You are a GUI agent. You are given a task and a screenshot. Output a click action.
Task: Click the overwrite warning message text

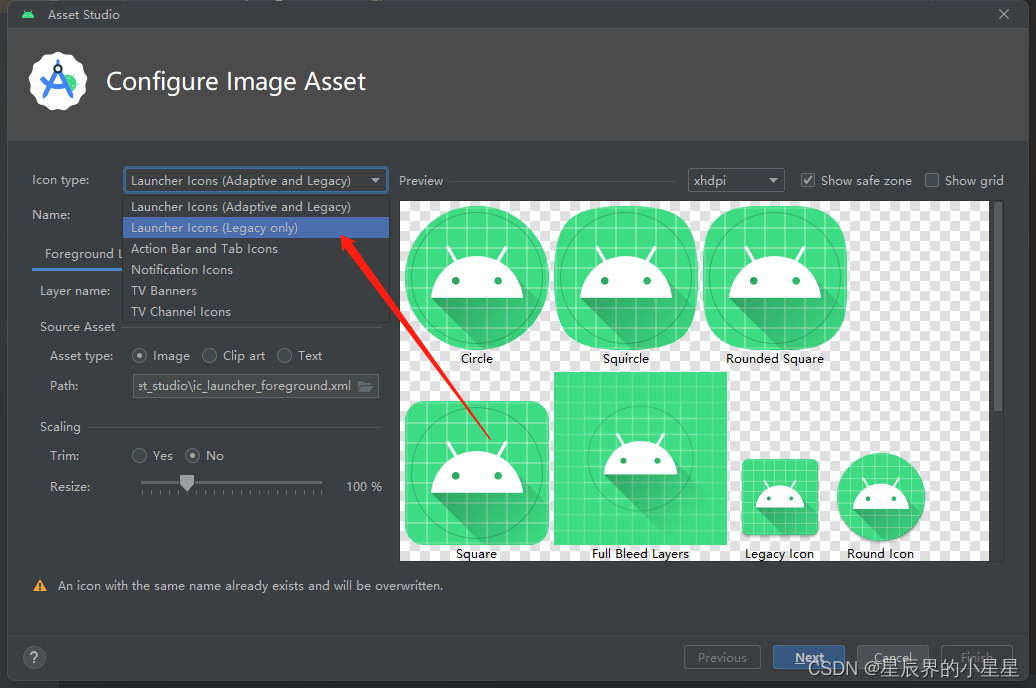coord(250,586)
